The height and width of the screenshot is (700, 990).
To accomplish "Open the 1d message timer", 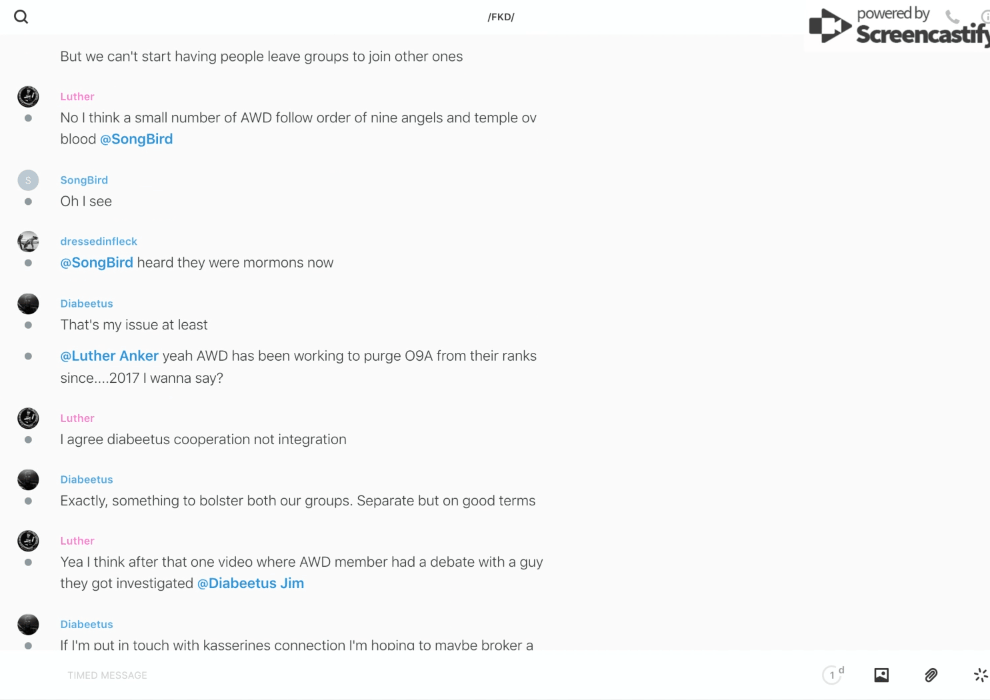I will click(833, 675).
